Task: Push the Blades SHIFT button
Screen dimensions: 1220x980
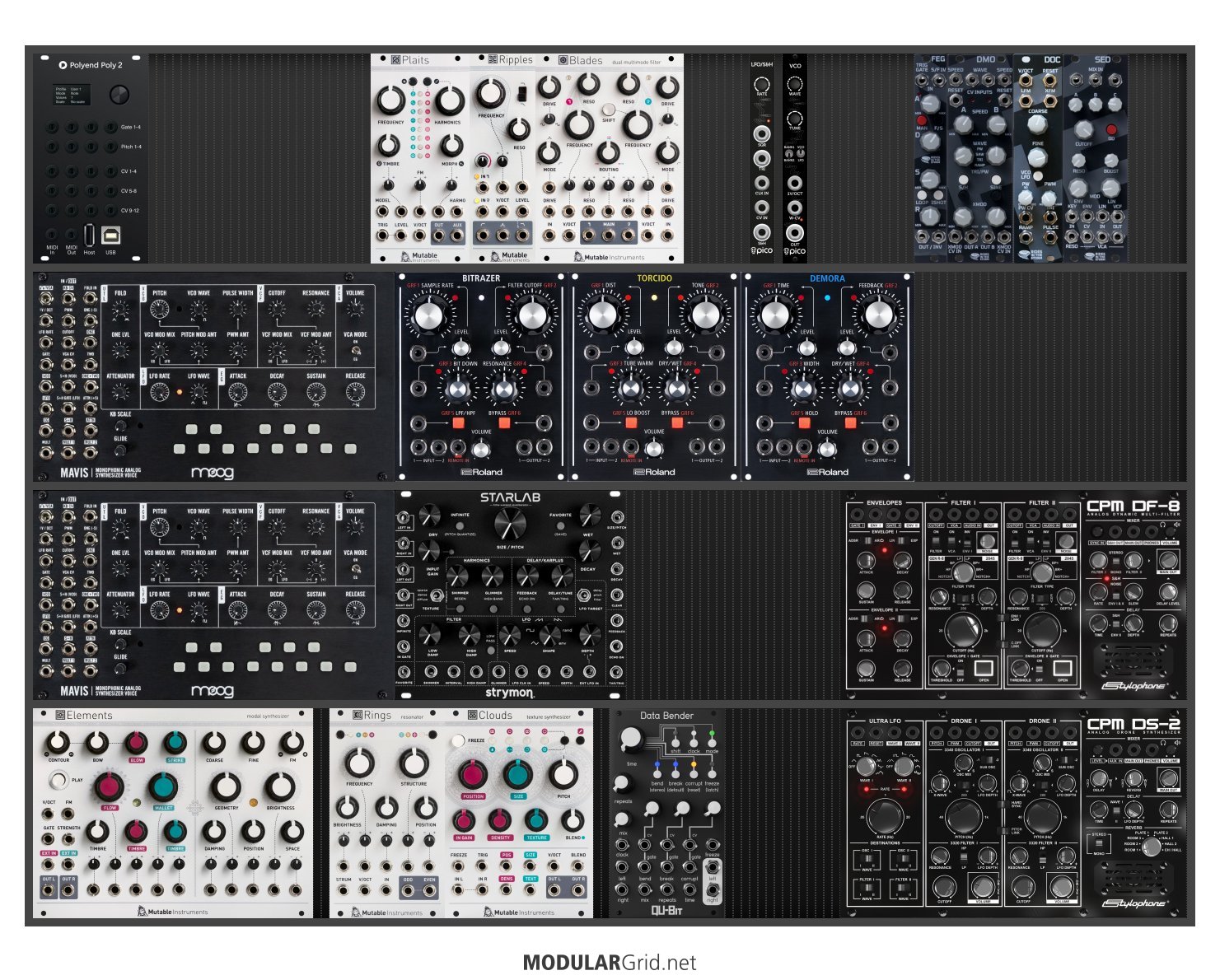Action: point(608,108)
